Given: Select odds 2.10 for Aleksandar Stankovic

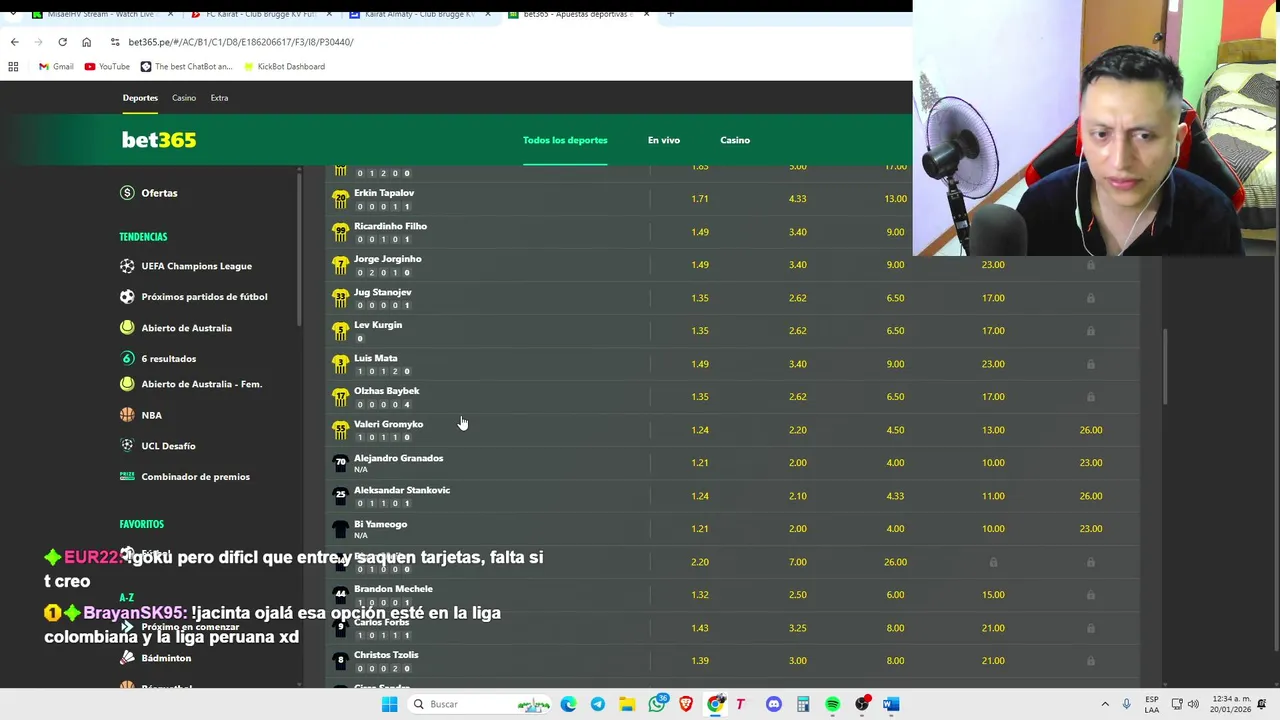Looking at the screenshot, I should coord(797,496).
